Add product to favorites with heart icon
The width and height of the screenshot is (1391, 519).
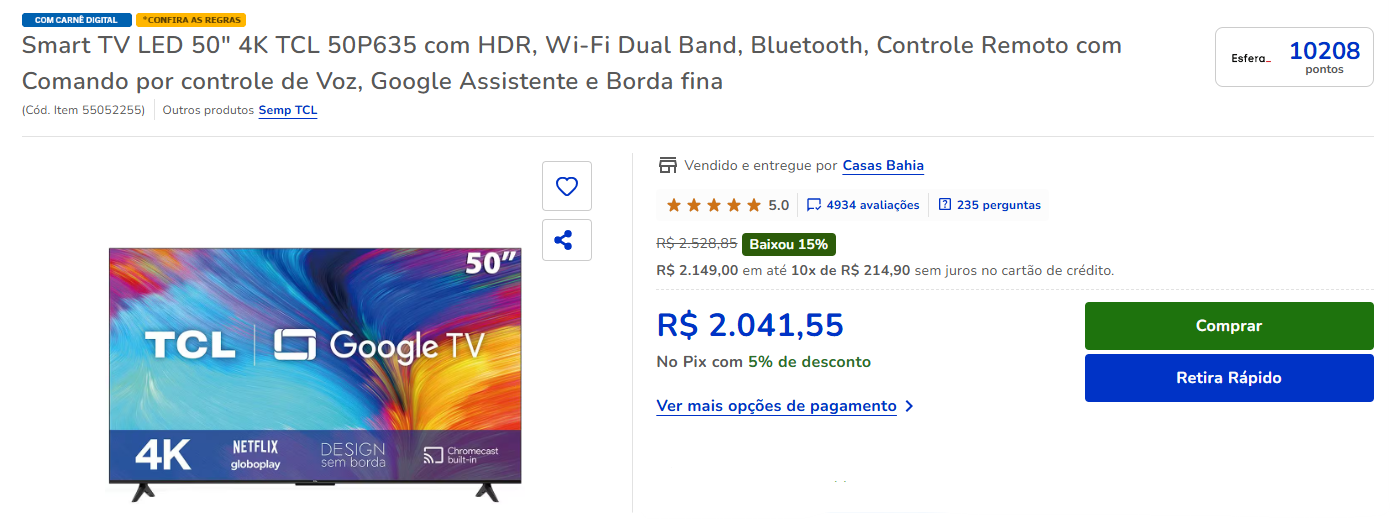click(x=567, y=186)
